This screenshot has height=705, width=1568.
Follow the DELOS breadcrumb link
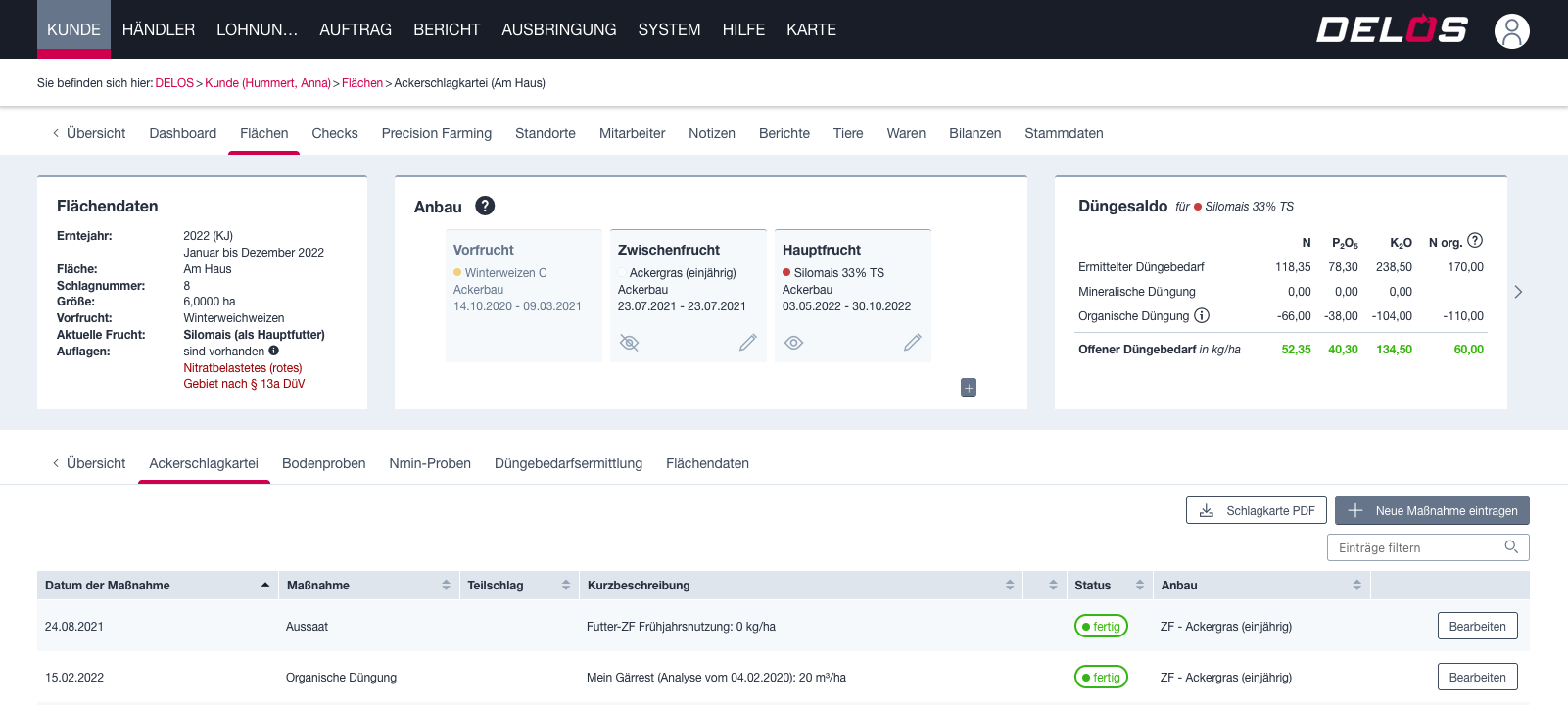(174, 83)
